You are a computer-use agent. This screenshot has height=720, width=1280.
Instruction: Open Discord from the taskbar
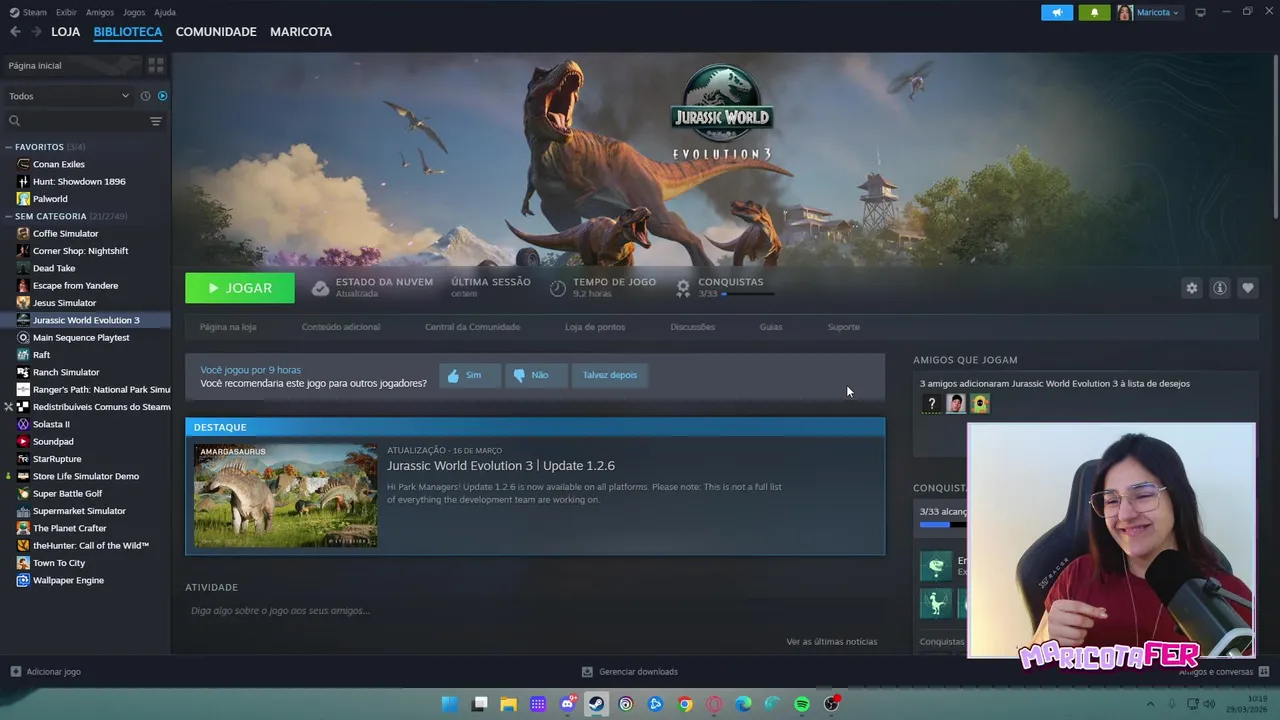tap(567, 704)
